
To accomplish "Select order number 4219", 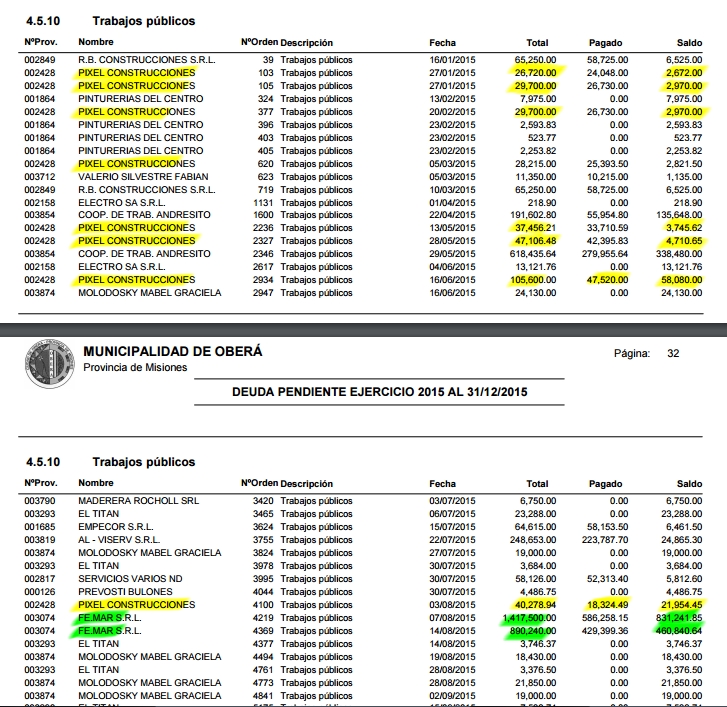I will pos(262,618).
